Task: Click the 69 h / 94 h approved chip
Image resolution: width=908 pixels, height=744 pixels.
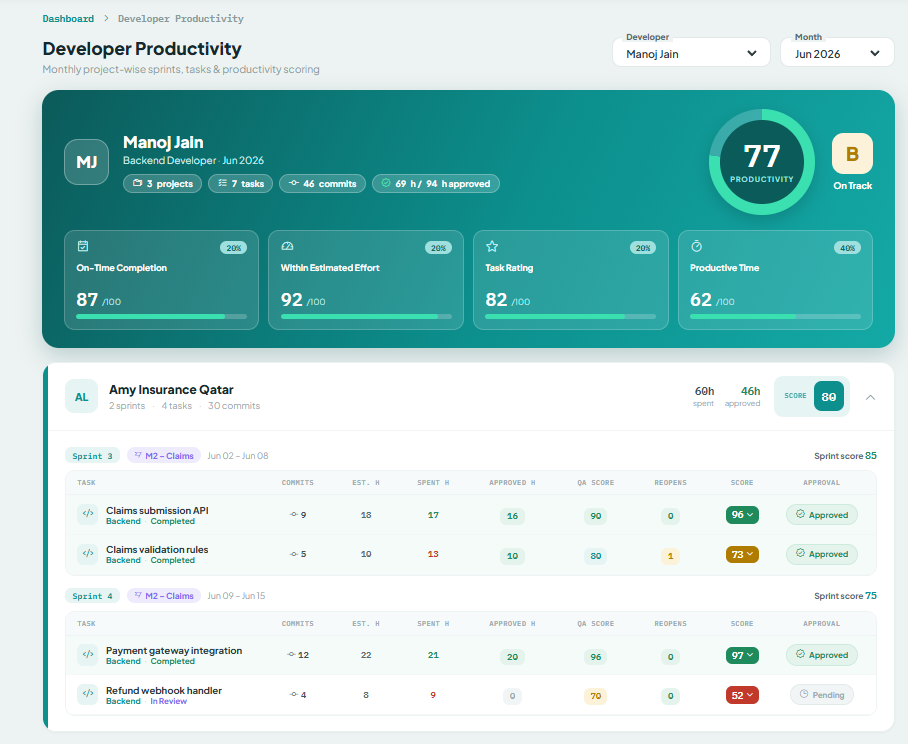Action: click(x=435, y=184)
